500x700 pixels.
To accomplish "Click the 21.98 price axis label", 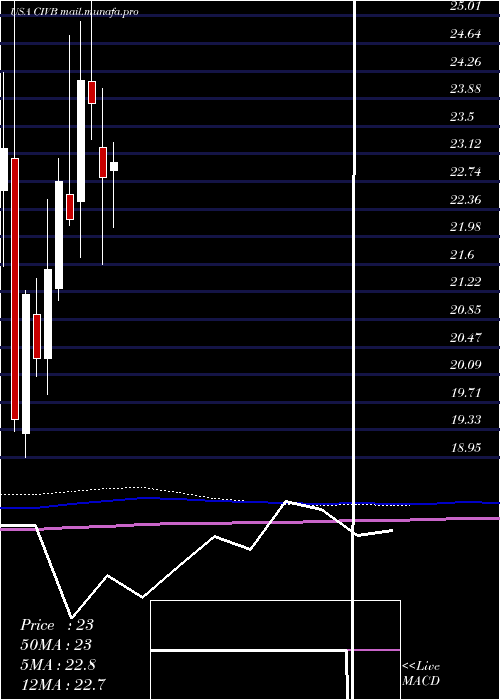I will click(x=466, y=227).
